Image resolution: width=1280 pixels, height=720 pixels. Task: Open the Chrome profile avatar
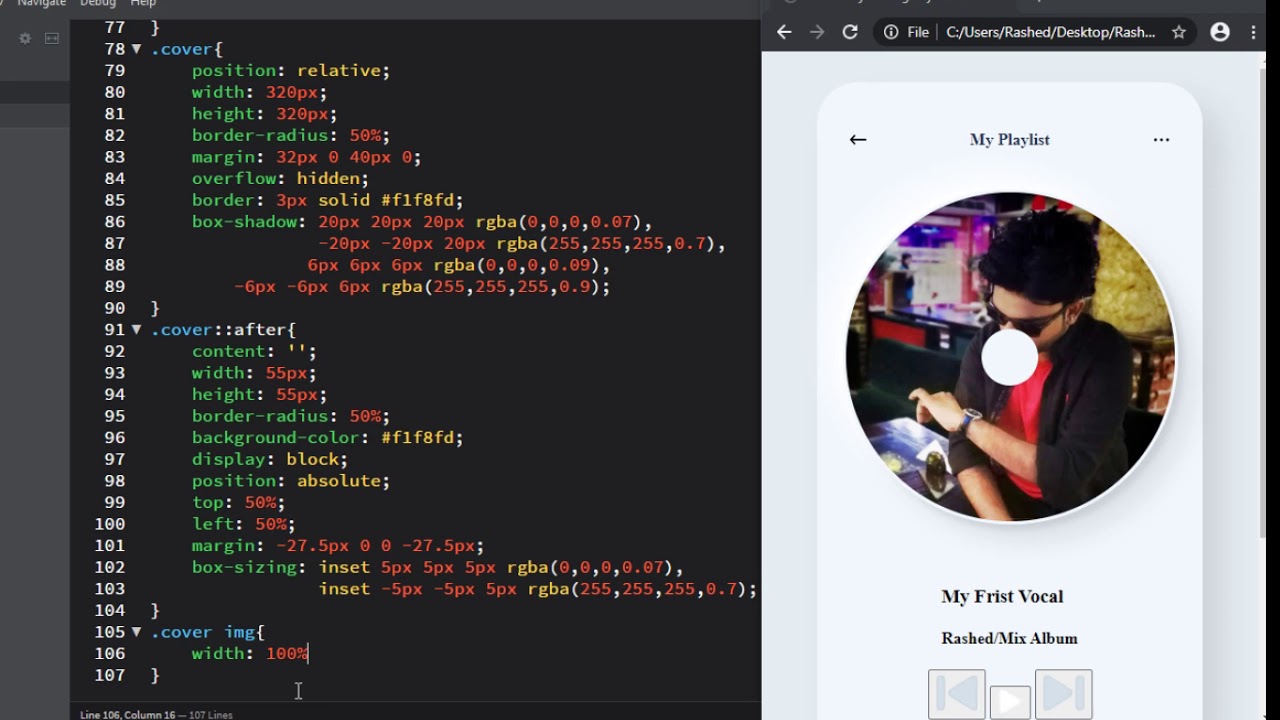point(1220,32)
